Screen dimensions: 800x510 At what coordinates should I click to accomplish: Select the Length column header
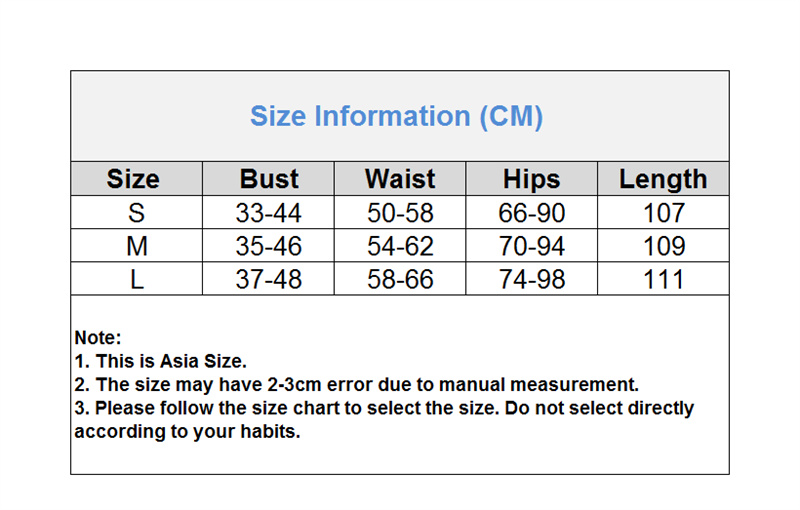[663, 180]
